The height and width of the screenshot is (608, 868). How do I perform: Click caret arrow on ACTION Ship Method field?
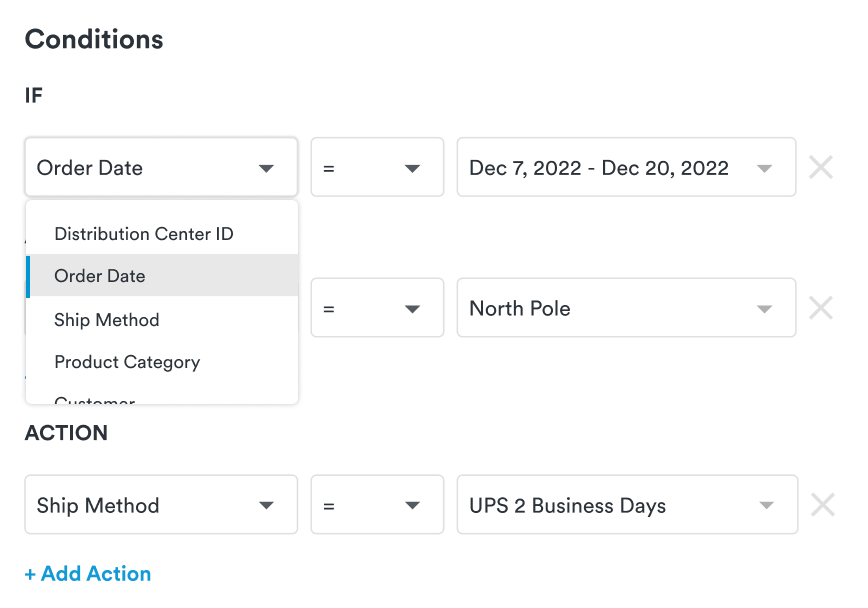point(266,506)
